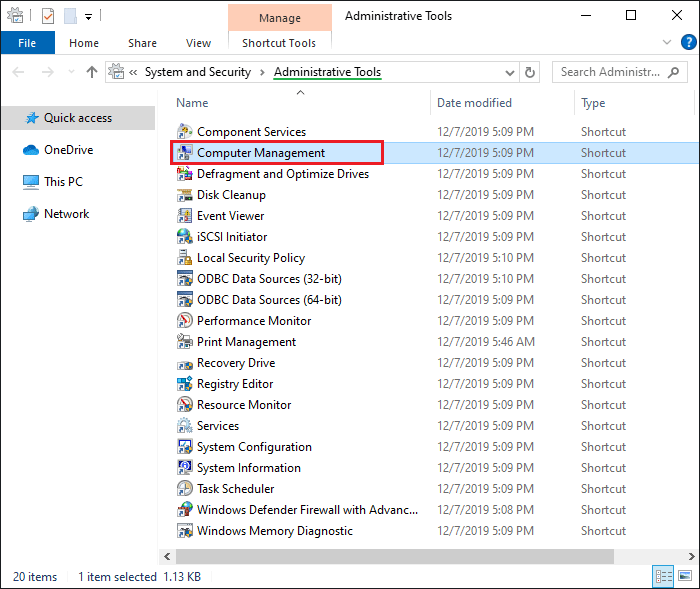
Task: Select the Services gear icon
Action: tap(184, 426)
